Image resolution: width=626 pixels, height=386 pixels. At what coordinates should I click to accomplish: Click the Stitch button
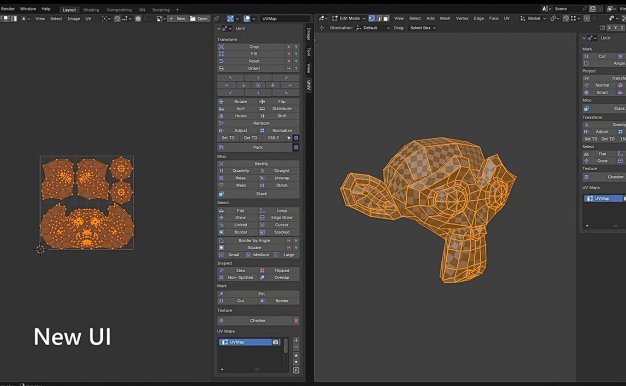279,185
